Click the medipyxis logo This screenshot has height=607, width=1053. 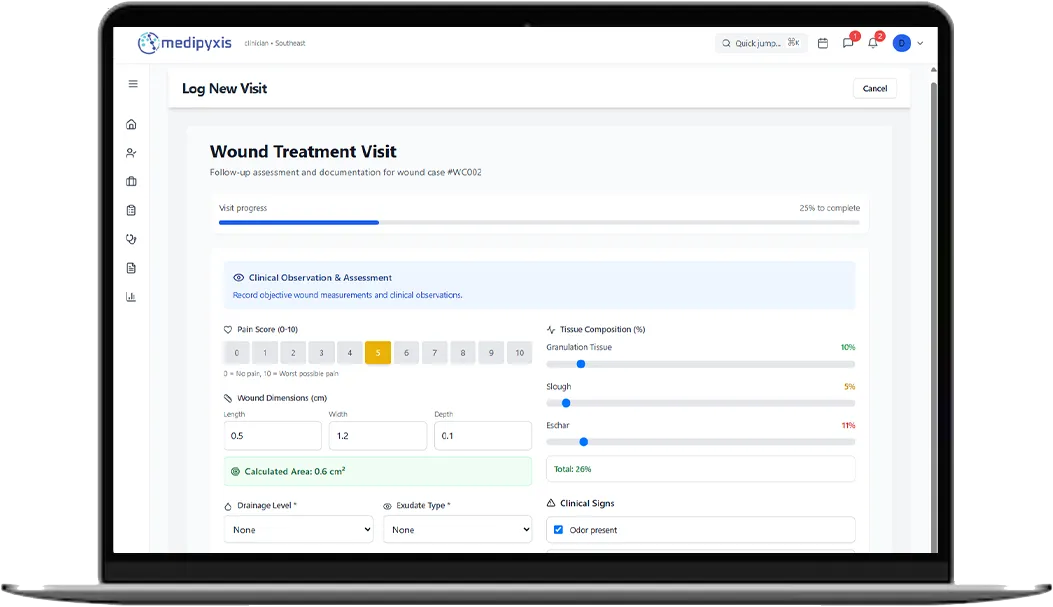185,43
